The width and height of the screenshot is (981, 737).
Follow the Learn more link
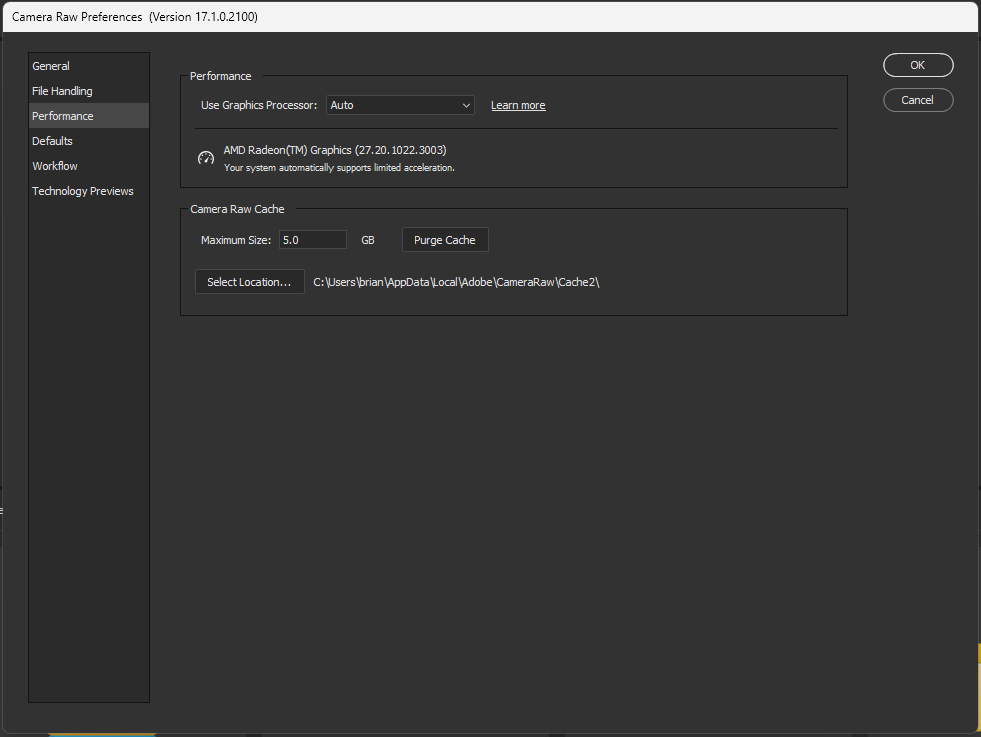pos(518,106)
